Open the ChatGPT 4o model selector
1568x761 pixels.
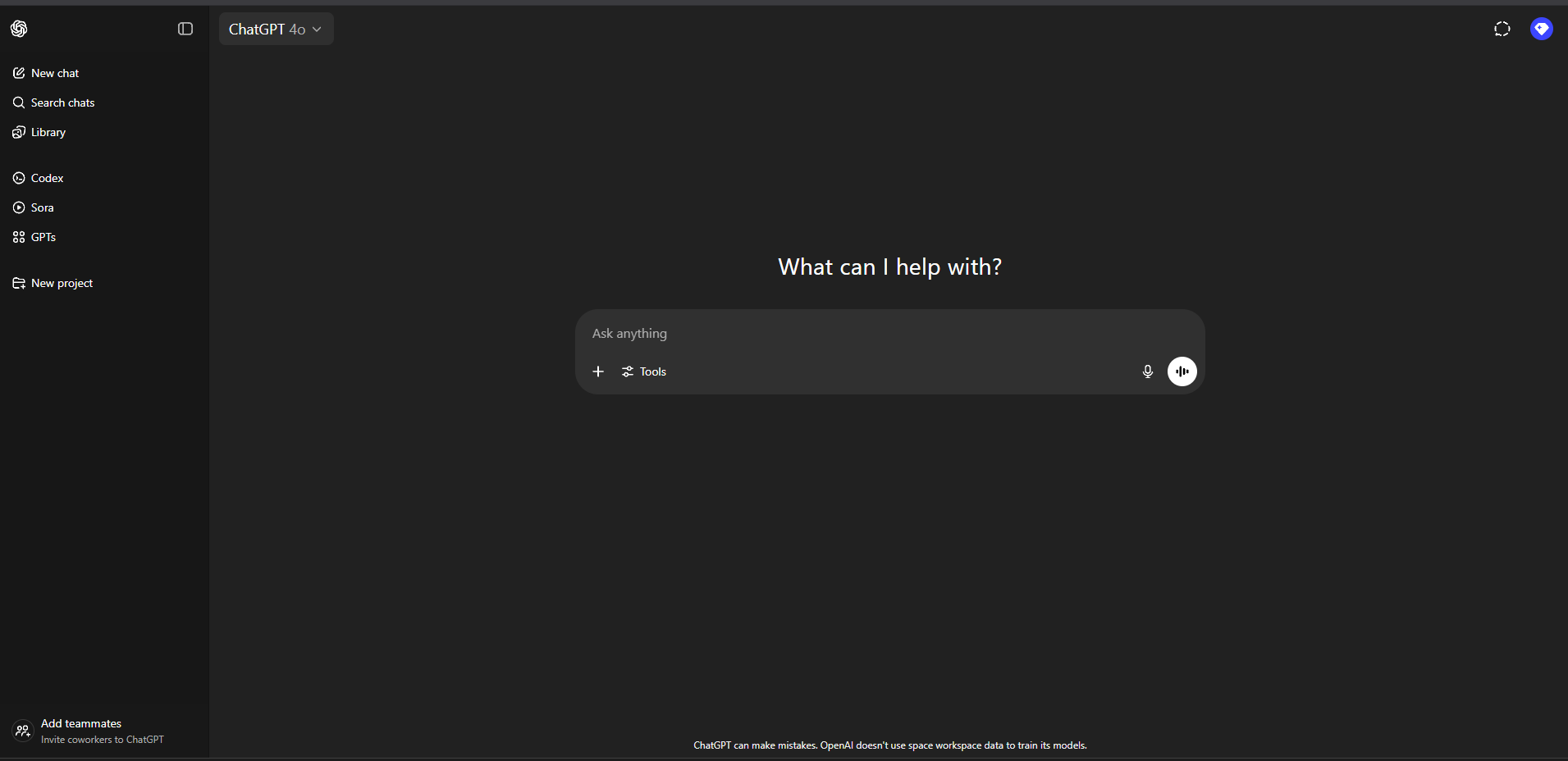276,29
